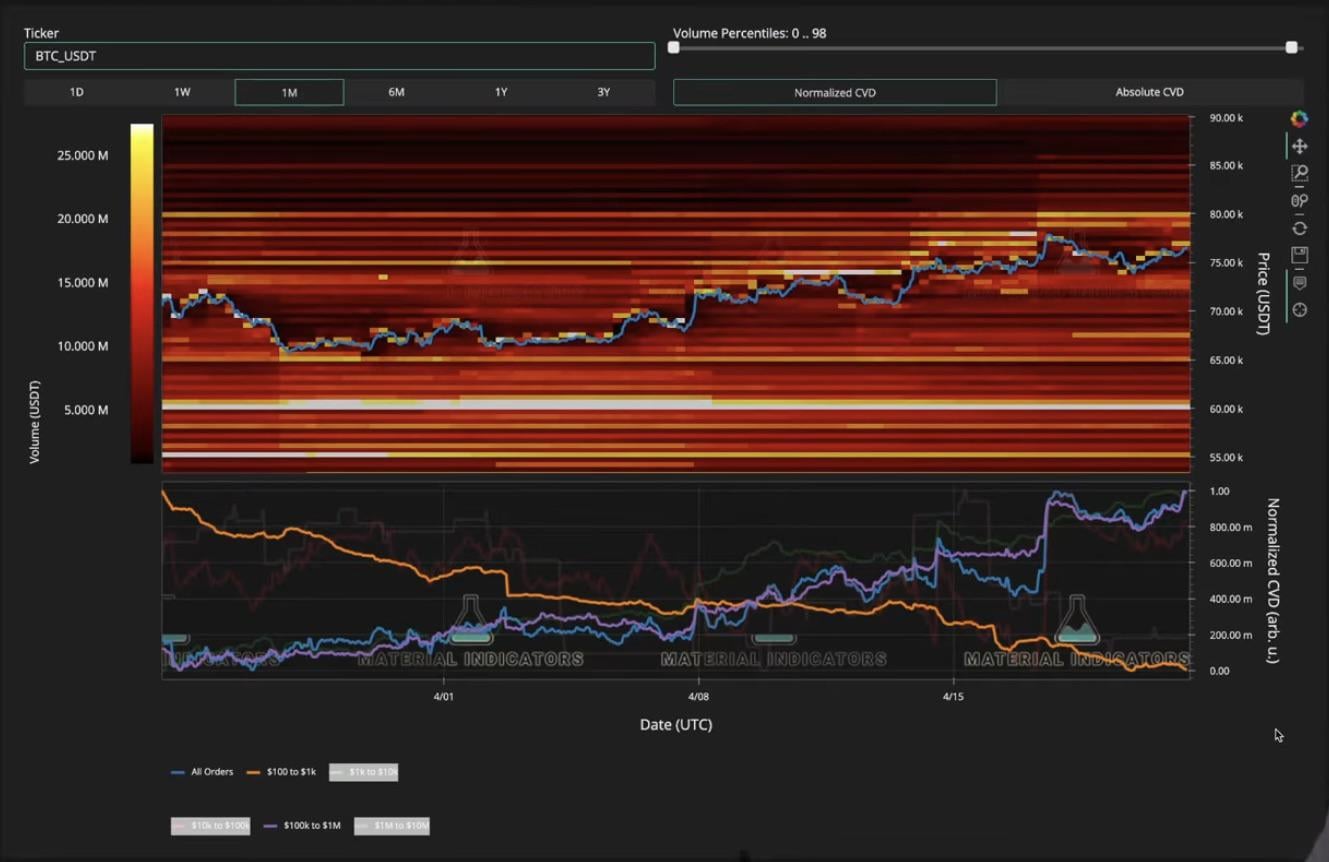Switch to the 1W timeframe
Viewport: 1329px width, 862px height.
pos(182,92)
